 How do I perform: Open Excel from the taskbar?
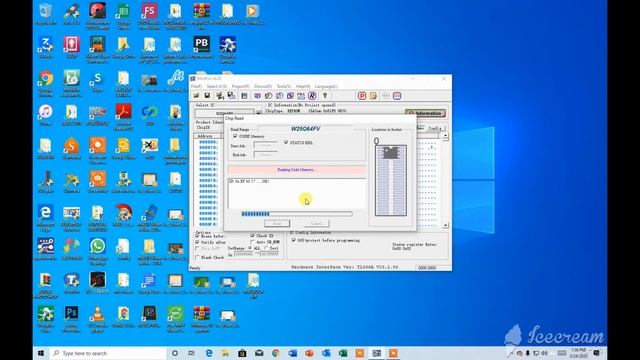343,353
